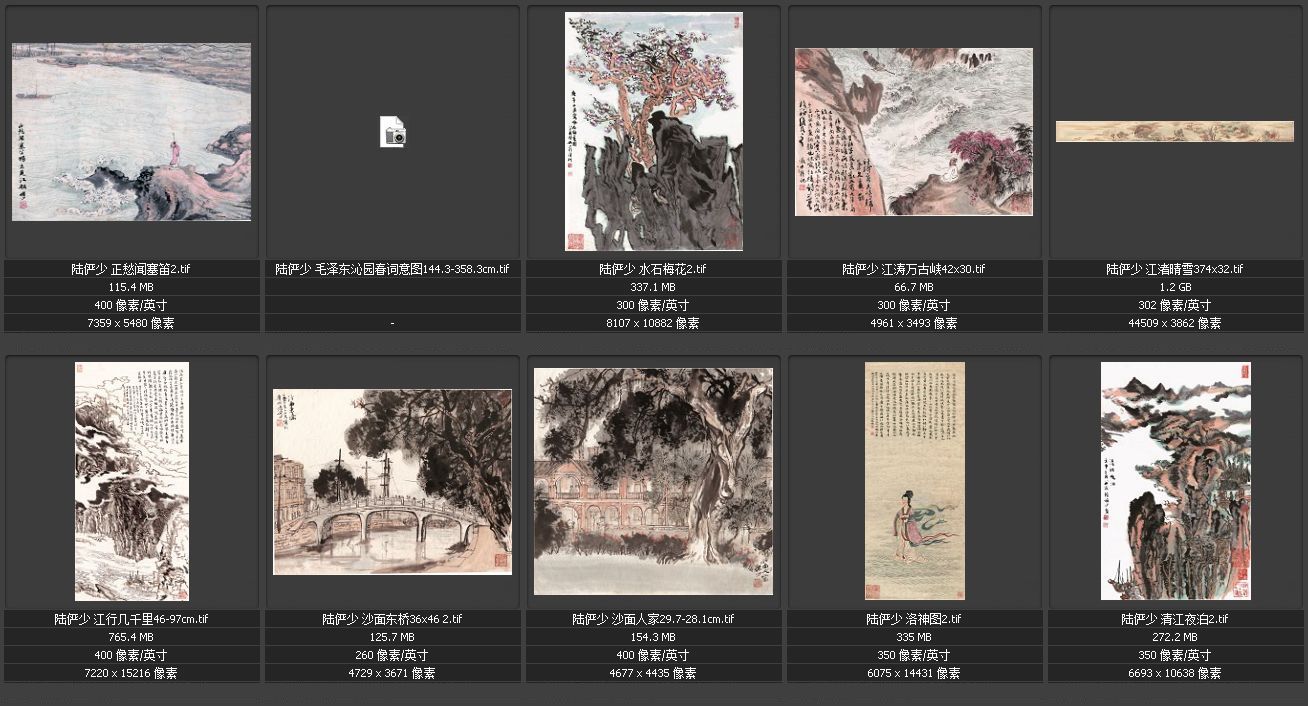1308x706 pixels.
Task: Click the 6693 x 10638 像素 dimensions text
Action: tap(1175, 673)
